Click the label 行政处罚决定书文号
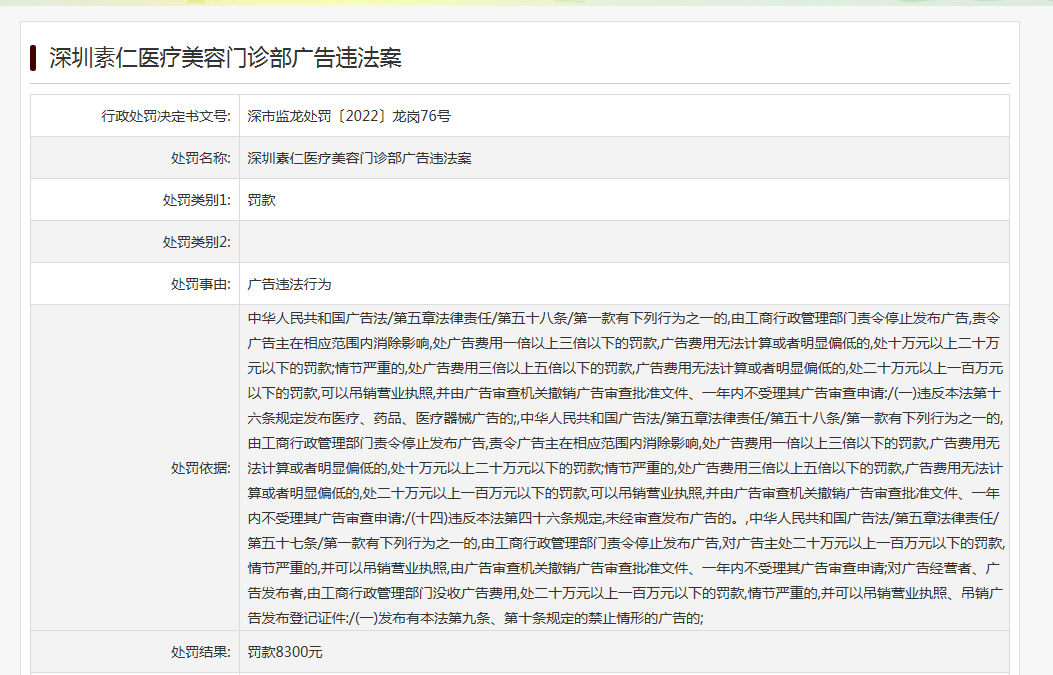 [166, 116]
